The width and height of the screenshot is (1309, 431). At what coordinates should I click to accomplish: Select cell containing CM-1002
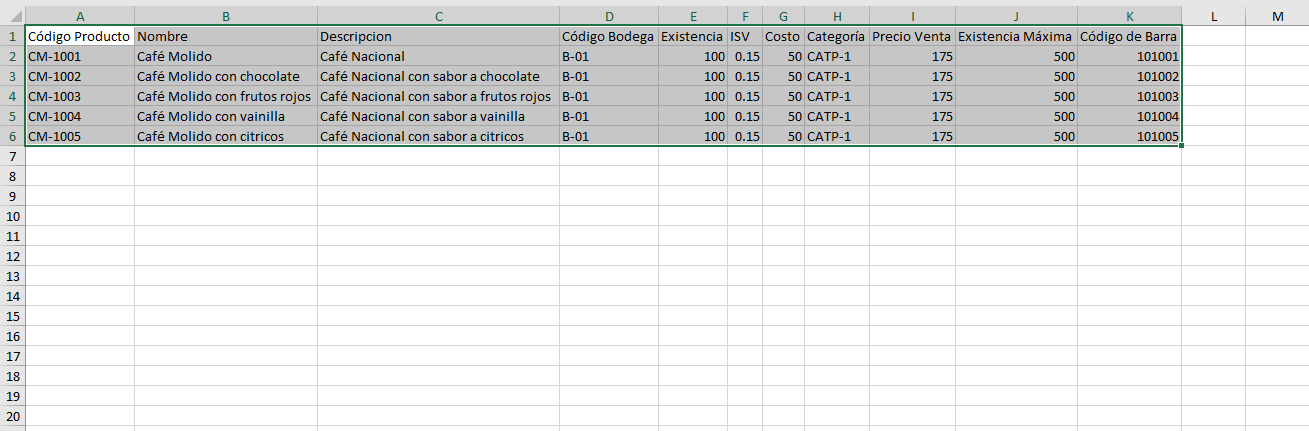pos(80,76)
